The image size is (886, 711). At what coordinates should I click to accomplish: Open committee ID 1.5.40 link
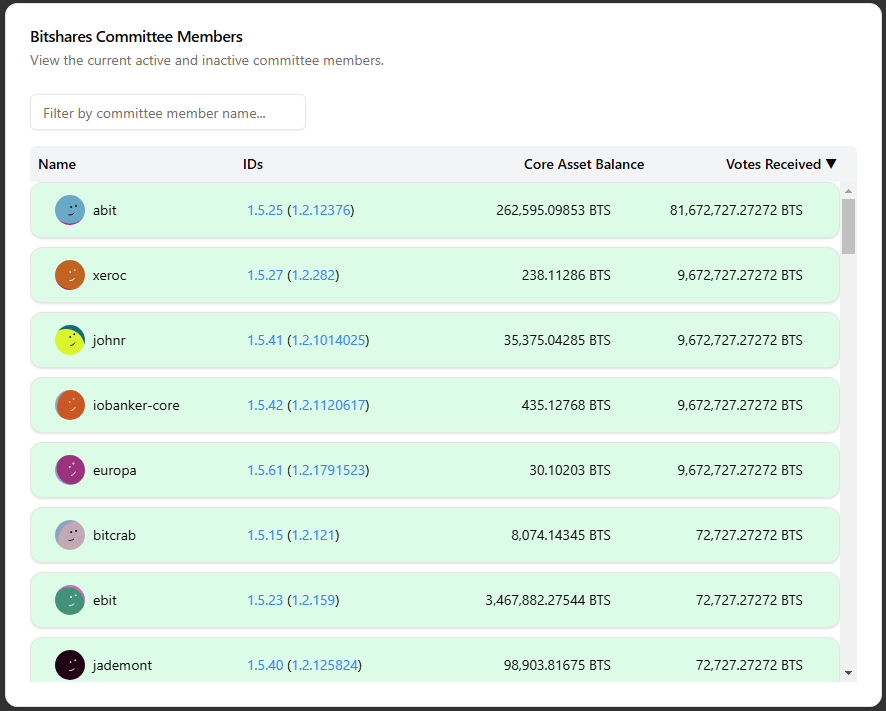[265, 665]
